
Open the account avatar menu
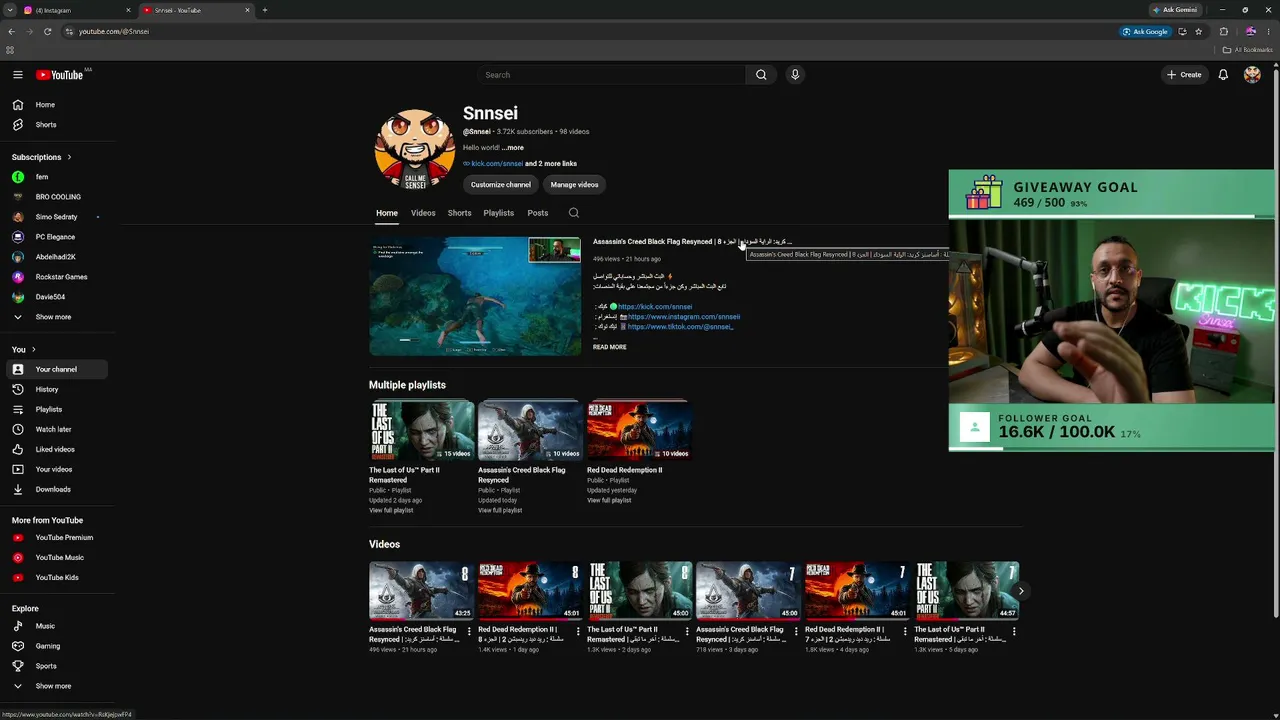[x=1252, y=75]
